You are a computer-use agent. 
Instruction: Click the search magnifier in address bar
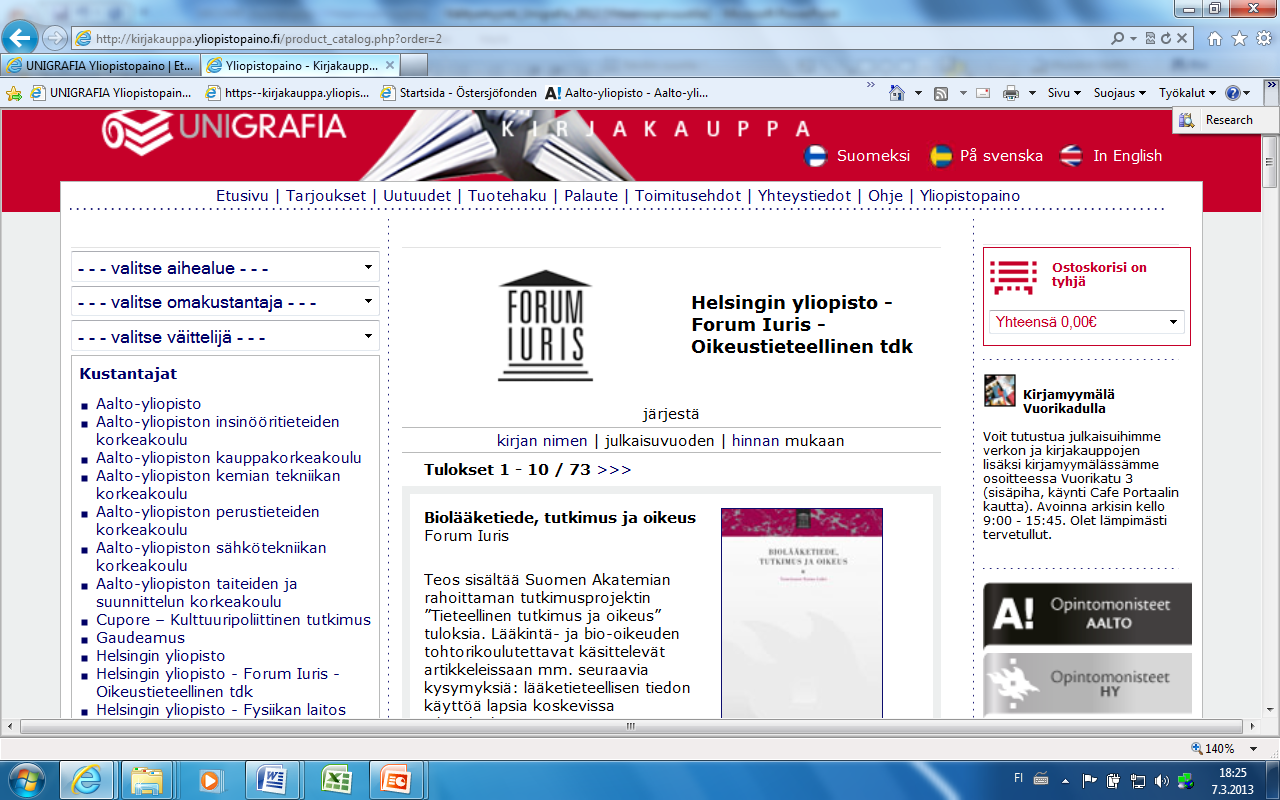1118,38
